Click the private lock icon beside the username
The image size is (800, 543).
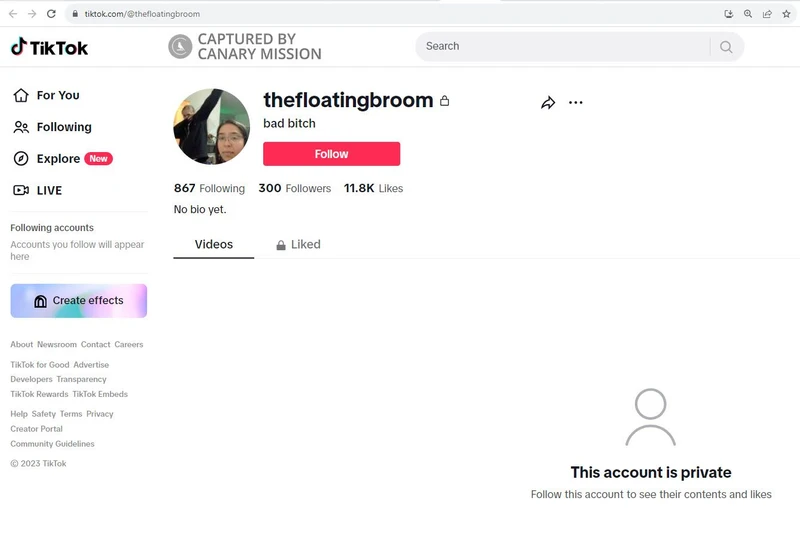point(444,101)
